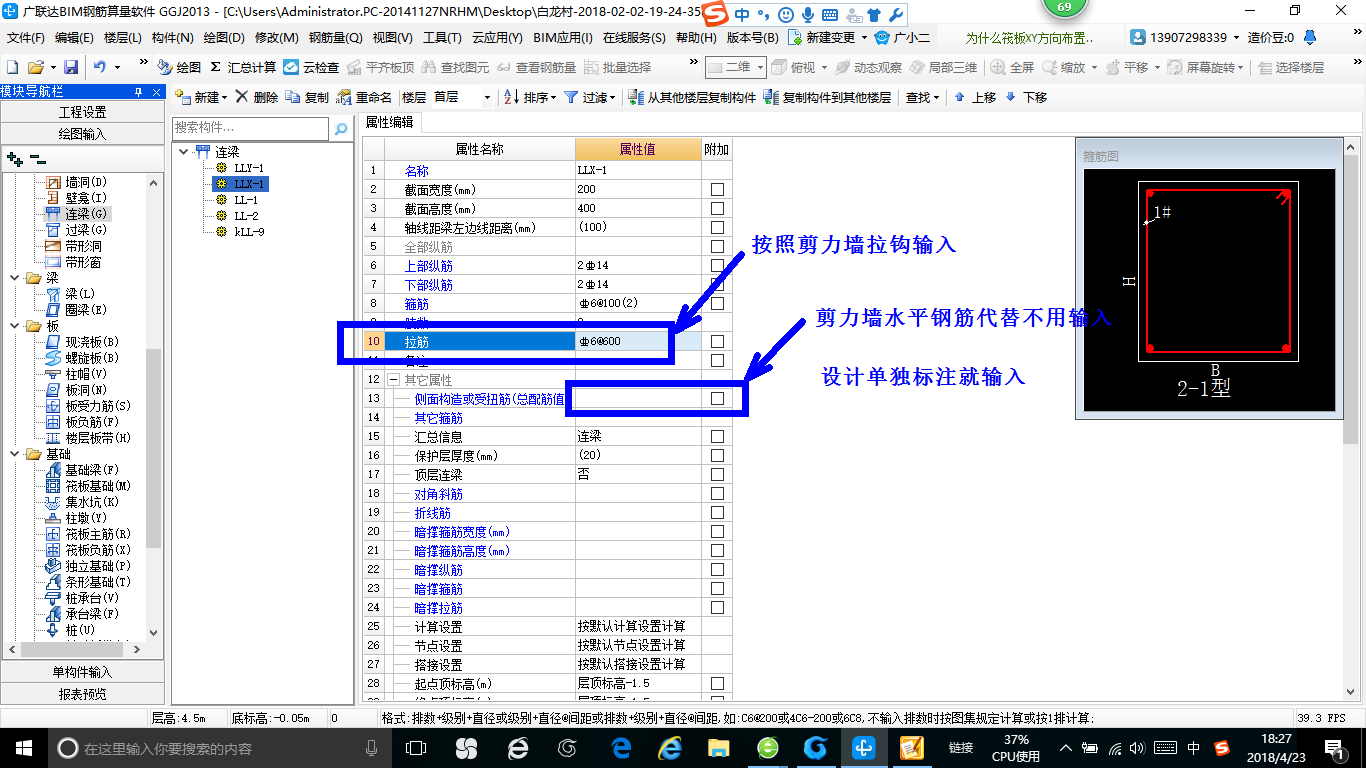Toggle 附加 checkbox for 顶层连梁 row

[717, 475]
